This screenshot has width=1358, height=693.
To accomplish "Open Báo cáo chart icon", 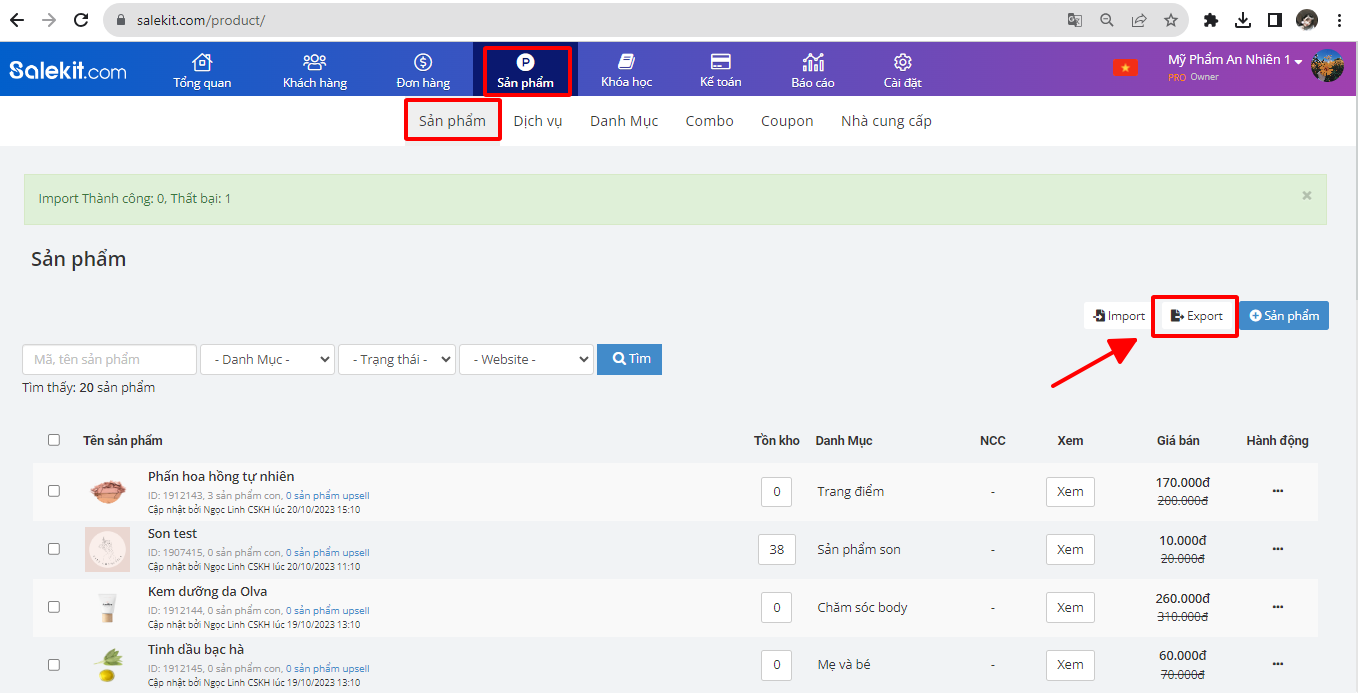I will (813, 62).
